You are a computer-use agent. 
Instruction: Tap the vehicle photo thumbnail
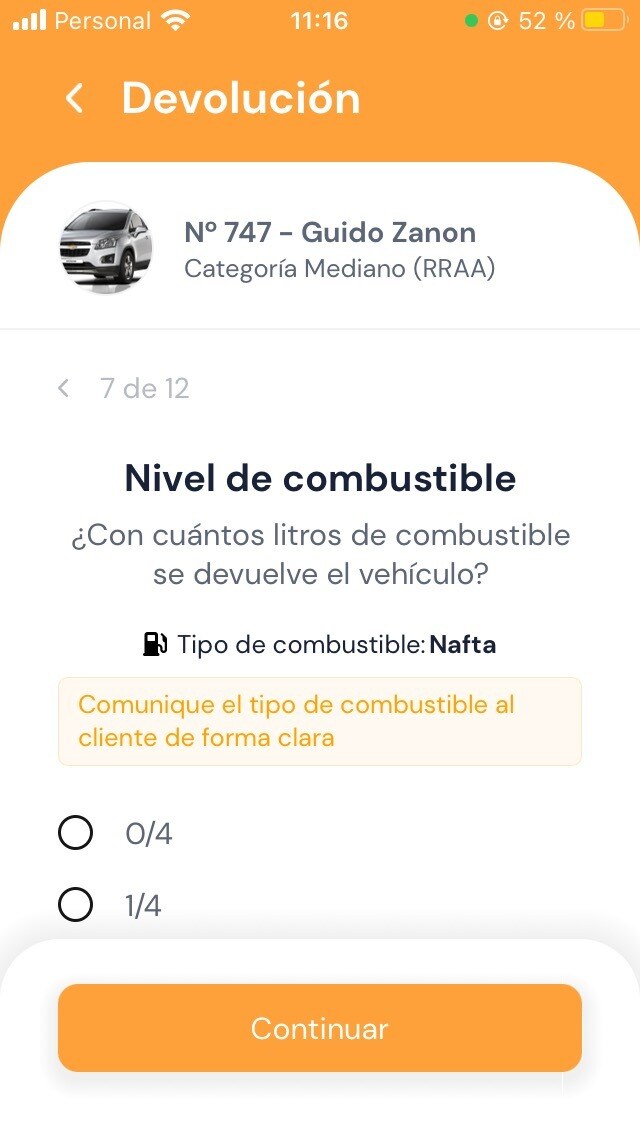tap(106, 246)
